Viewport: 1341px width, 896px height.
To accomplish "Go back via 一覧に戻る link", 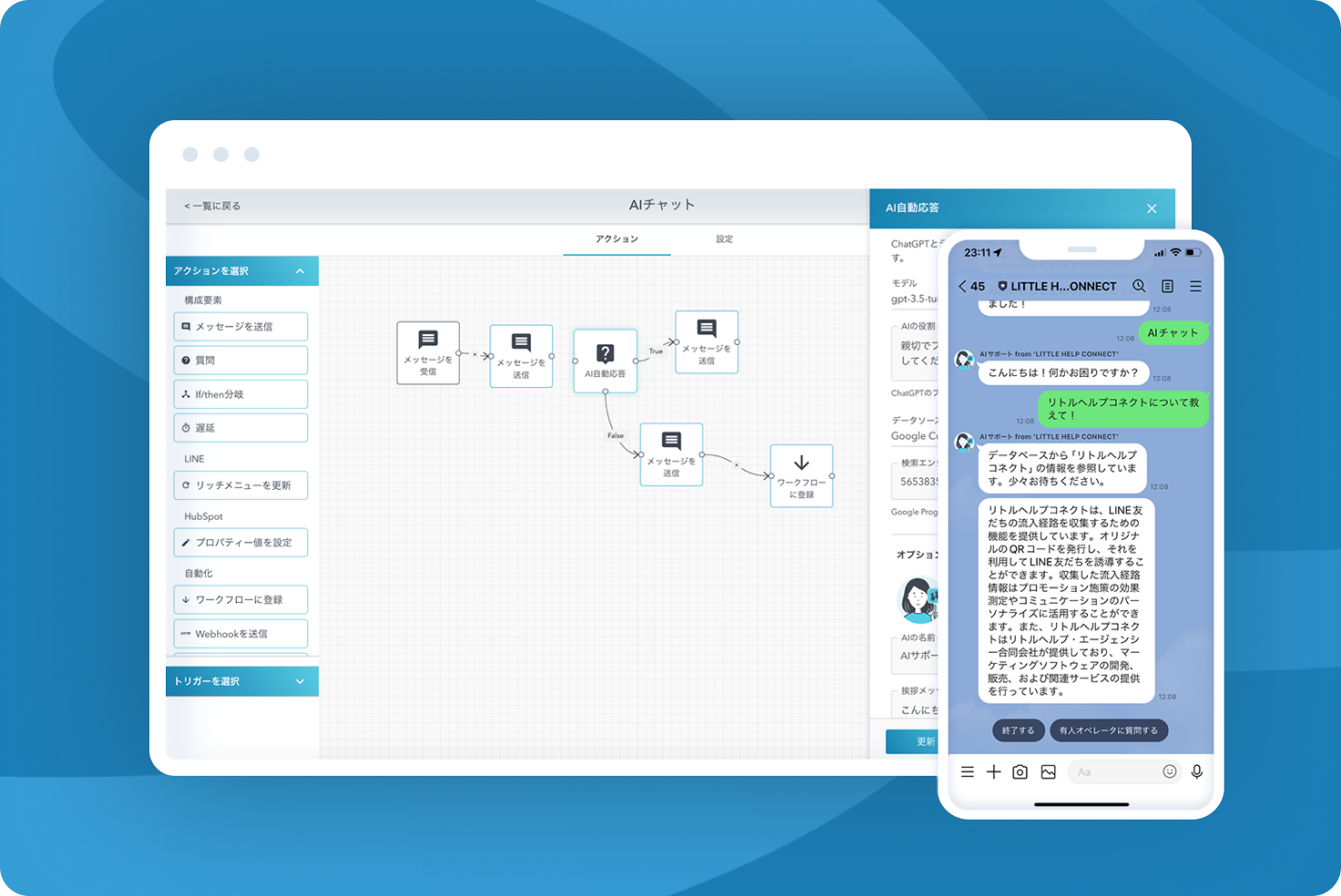I will tap(212, 206).
